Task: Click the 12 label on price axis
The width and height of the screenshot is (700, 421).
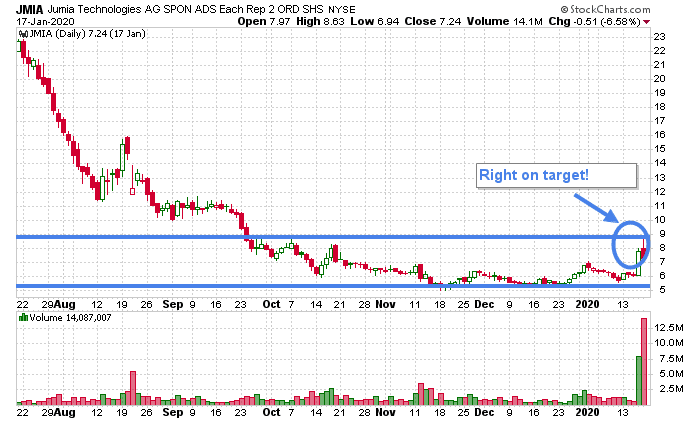Action: pos(659,192)
